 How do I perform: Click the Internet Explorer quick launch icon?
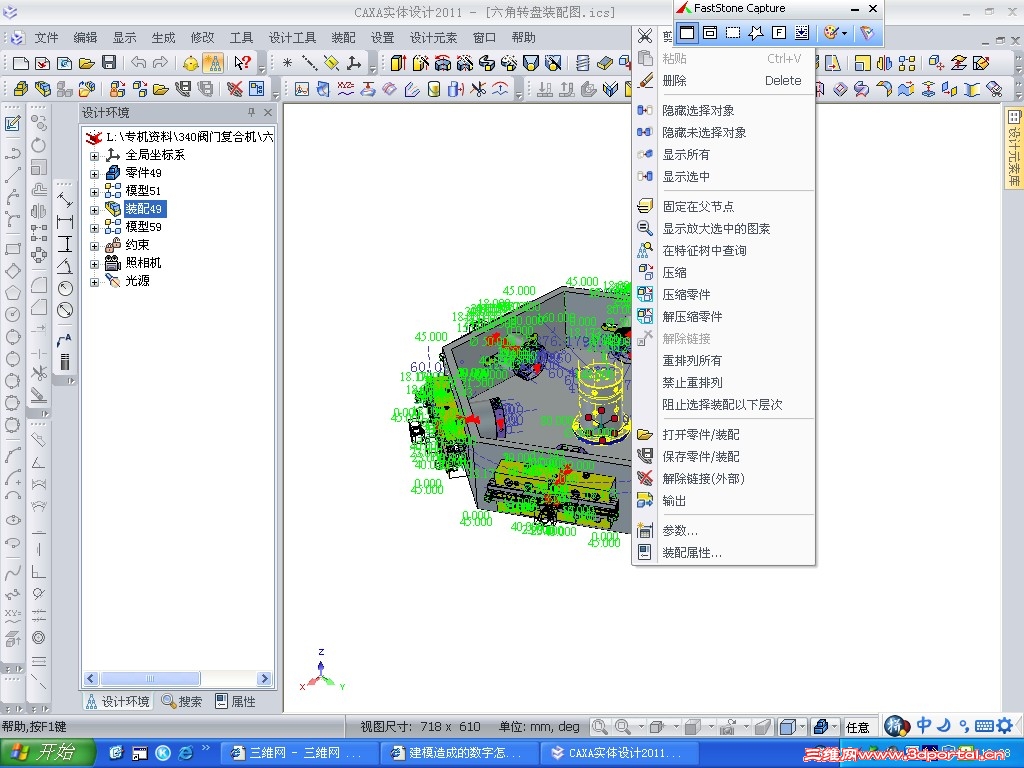[185, 753]
